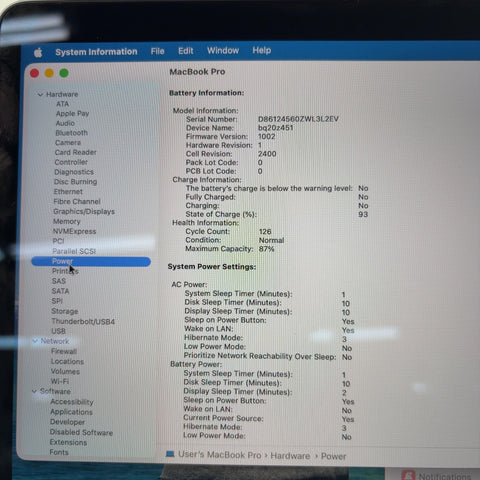Select Graphics/Displays in the sidebar
This screenshot has height=480, width=480.
[84, 212]
